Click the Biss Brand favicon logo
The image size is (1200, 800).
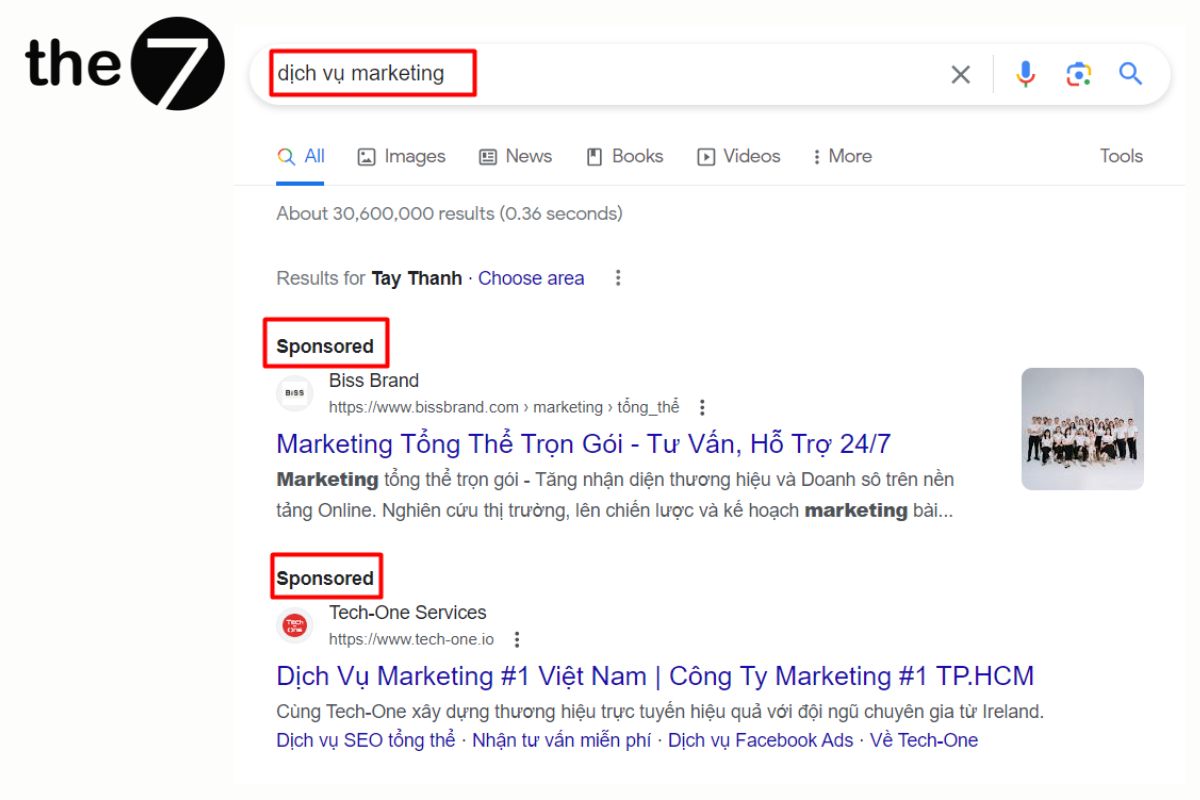[295, 393]
